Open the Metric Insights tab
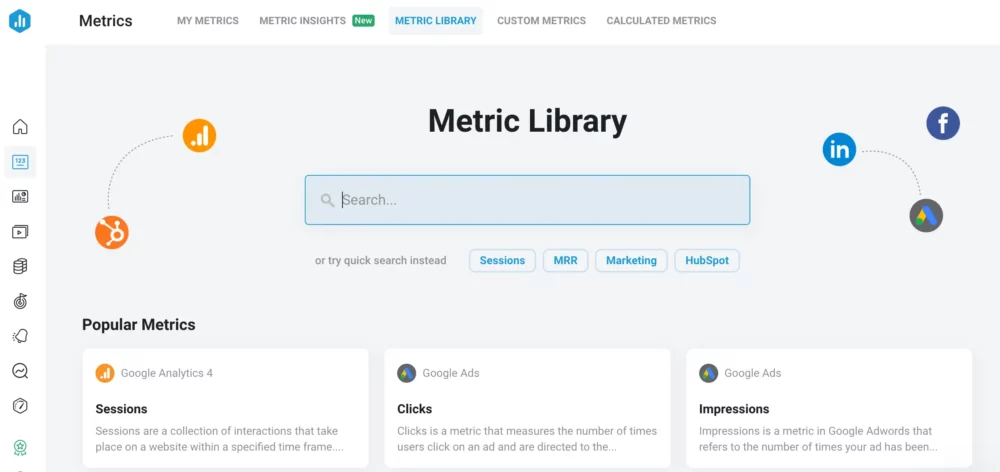This screenshot has height=472, width=1000. point(302,20)
